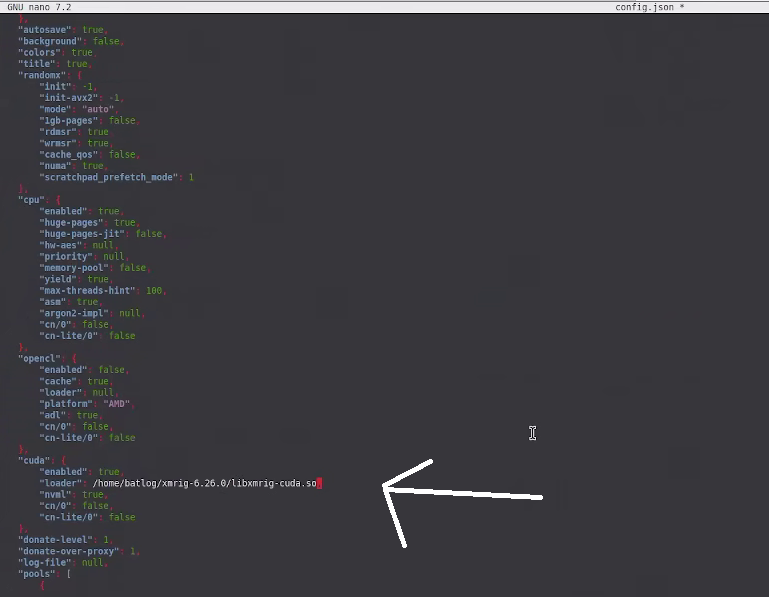Click the "huge-pages-jit" key
This screenshot has width=769, height=597.
(x=82, y=234)
